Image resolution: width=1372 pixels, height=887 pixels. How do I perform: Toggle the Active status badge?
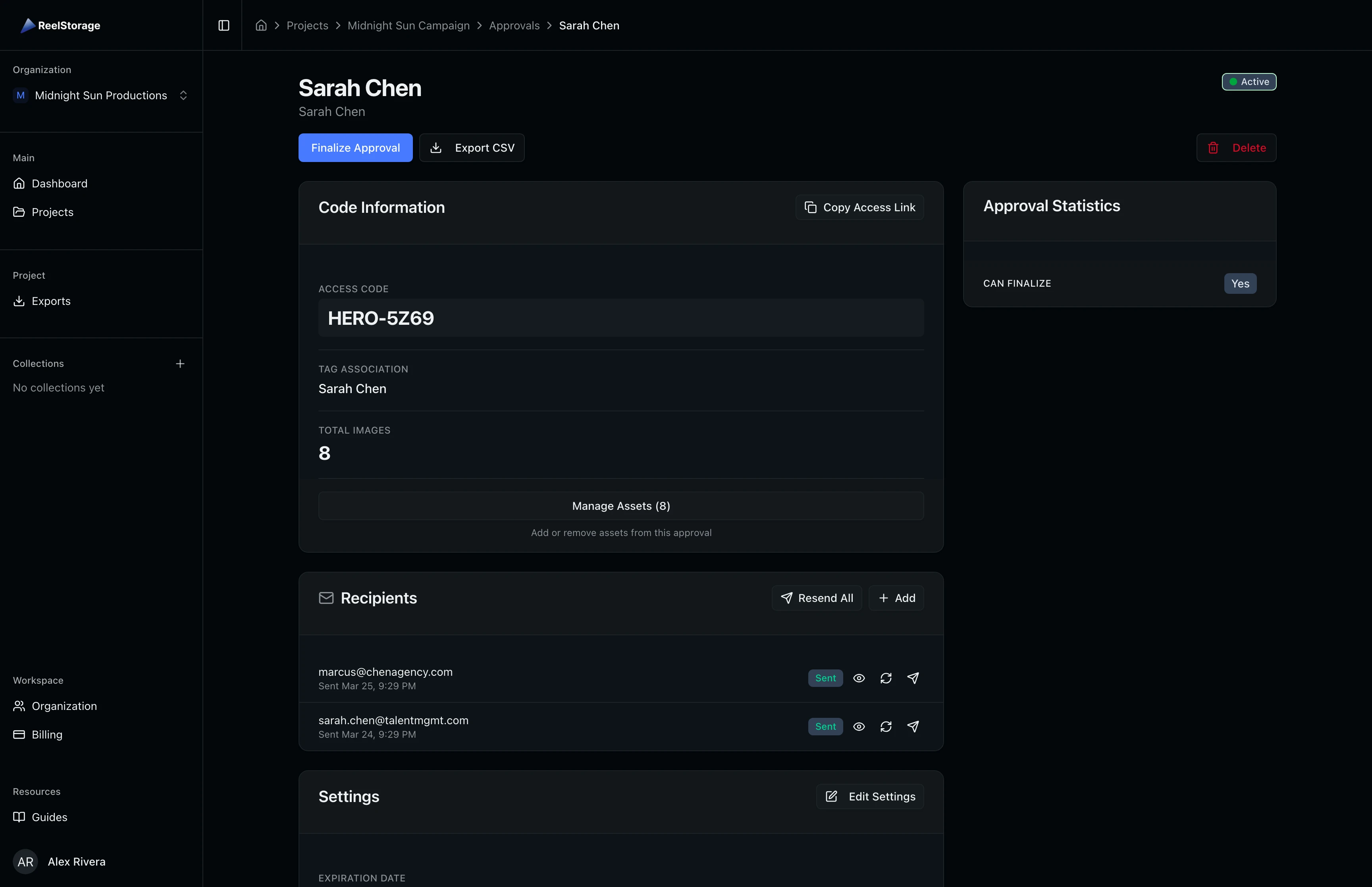click(1249, 81)
